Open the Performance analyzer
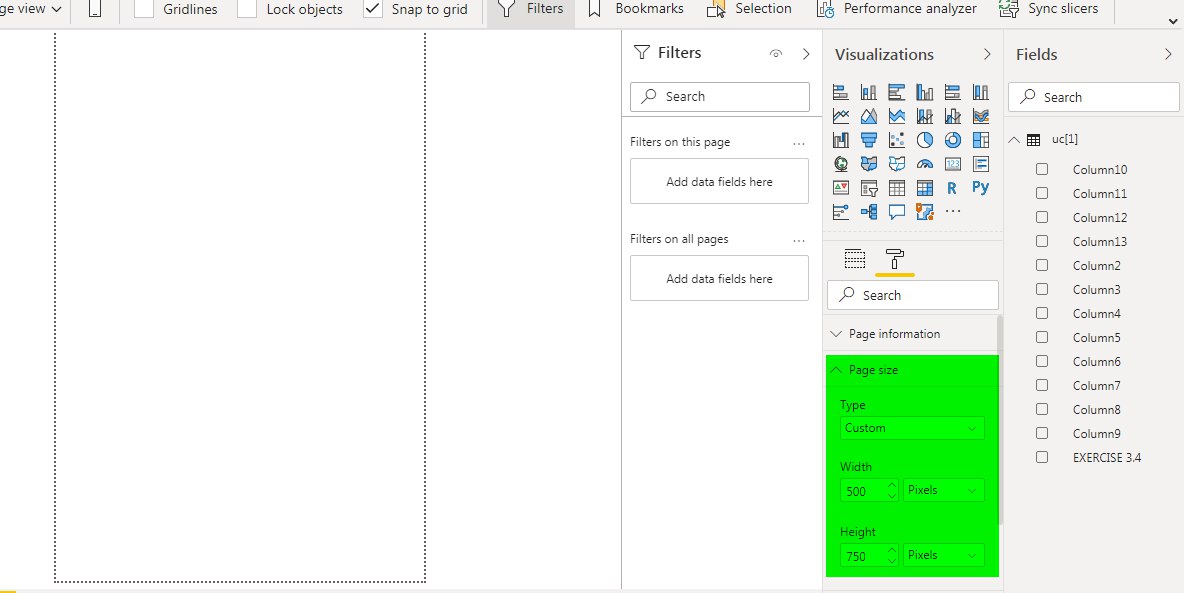 click(896, 9)
